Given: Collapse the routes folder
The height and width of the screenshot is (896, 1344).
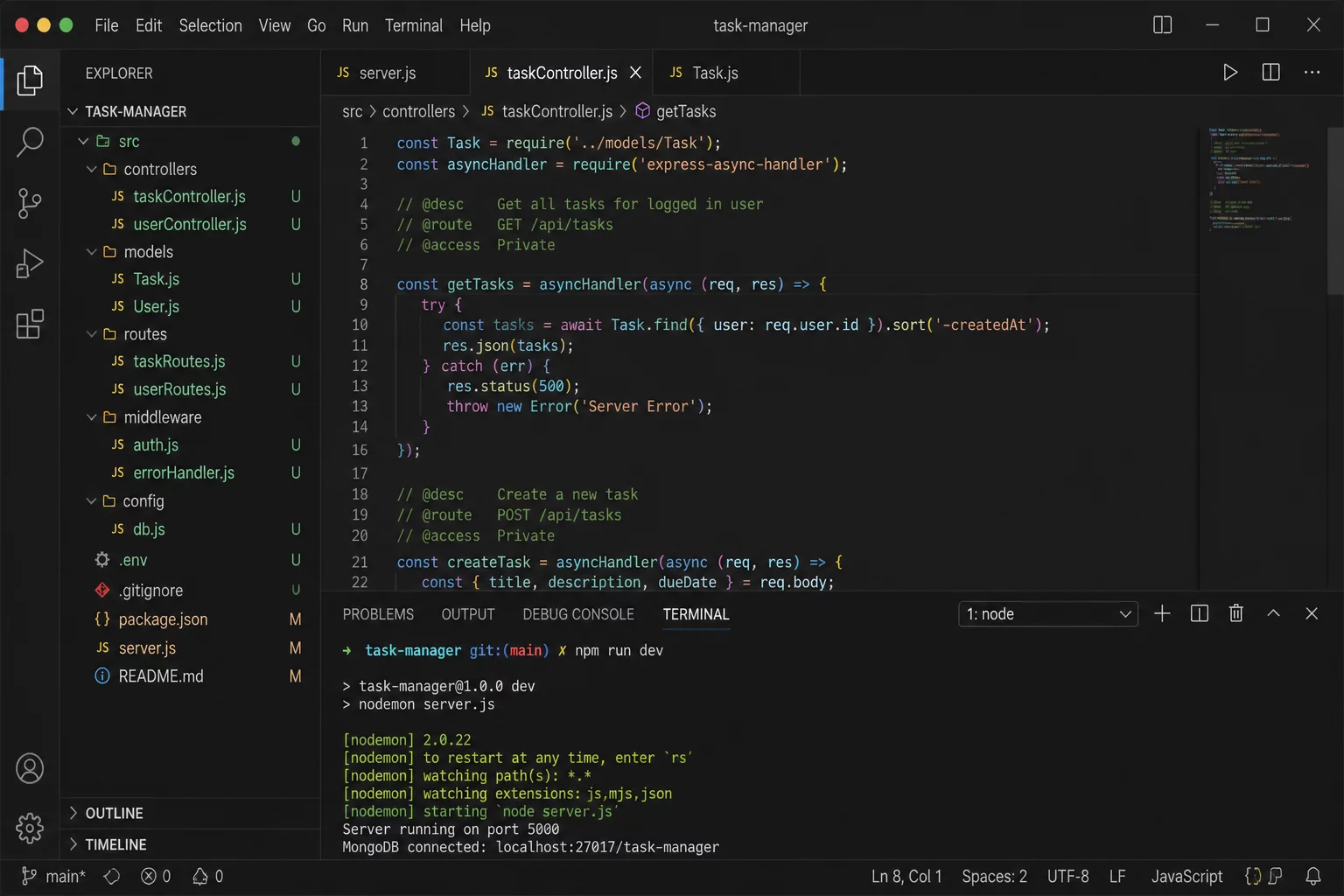Looking at the screenshot, I should [x=91, y=333].
